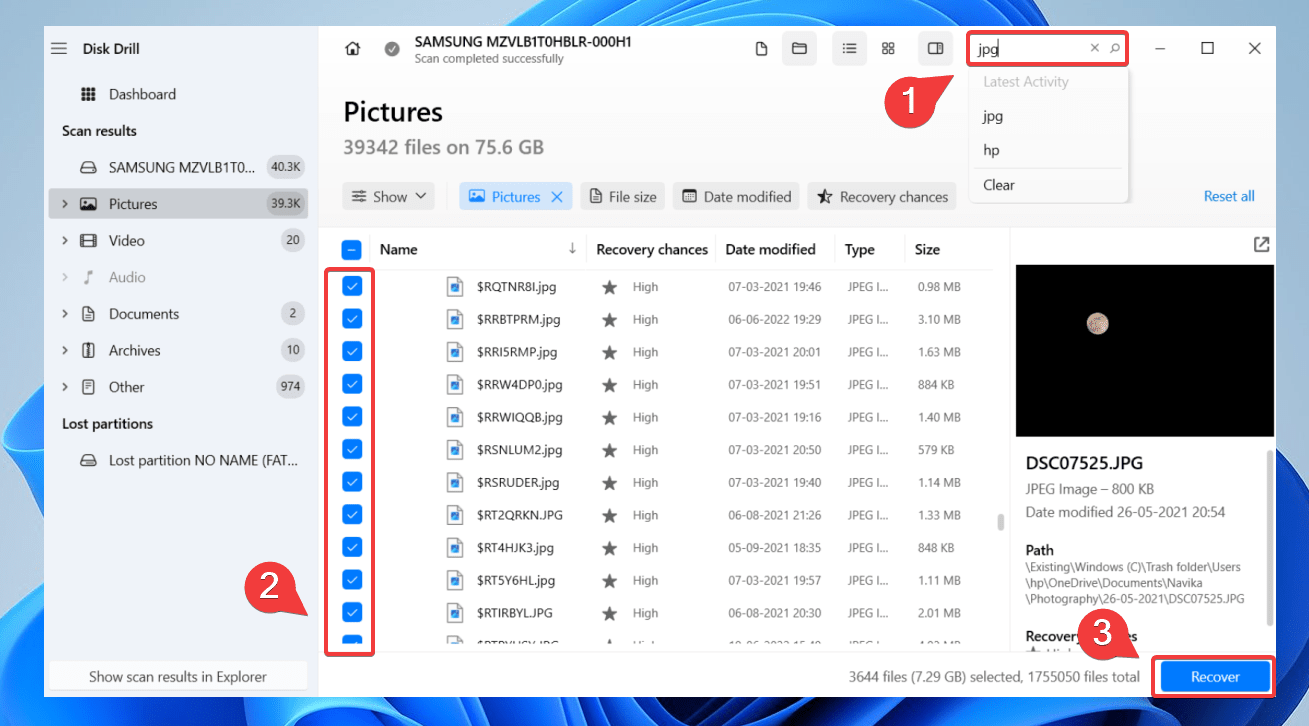Click the Reset all link
1309x726 pixels.
pyautogui.click(x=1229, y=197)
